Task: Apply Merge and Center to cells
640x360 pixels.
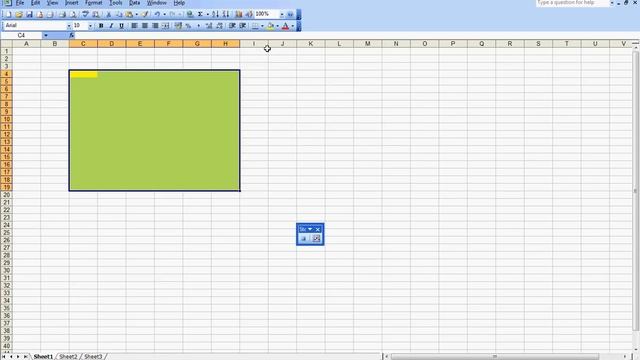Action: 165,26
